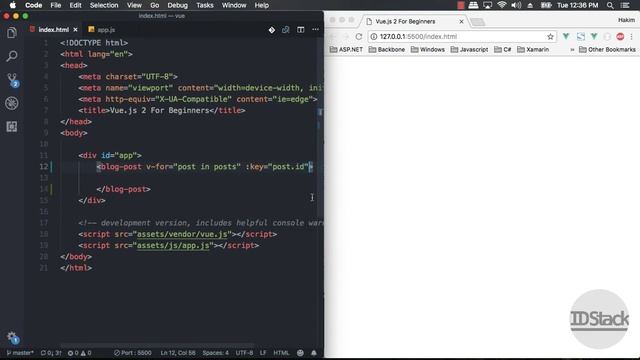Click the assets/js/app.js link in code
640x360 pixels.
click(x=173, y=245)
